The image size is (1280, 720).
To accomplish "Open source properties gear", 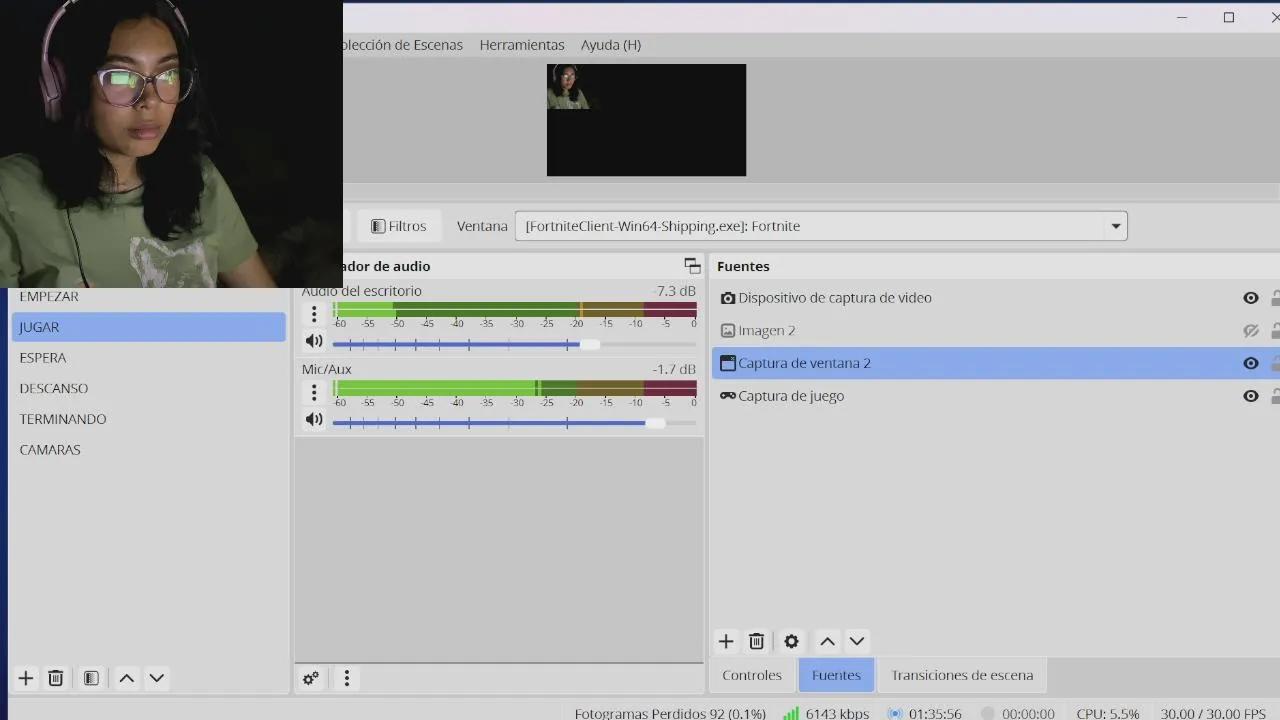I will pos(792,641).
